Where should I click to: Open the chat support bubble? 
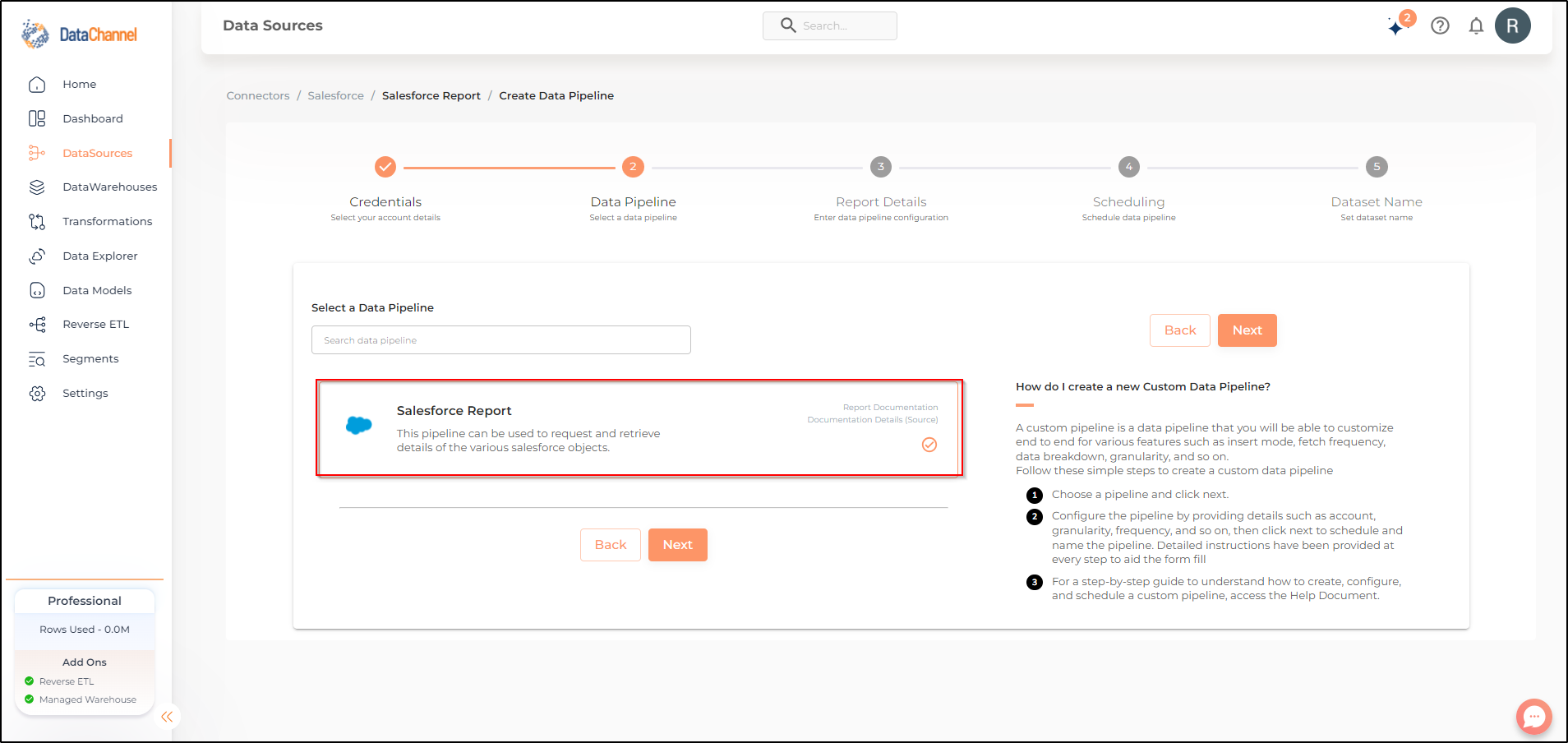[x=1533, y=717]
